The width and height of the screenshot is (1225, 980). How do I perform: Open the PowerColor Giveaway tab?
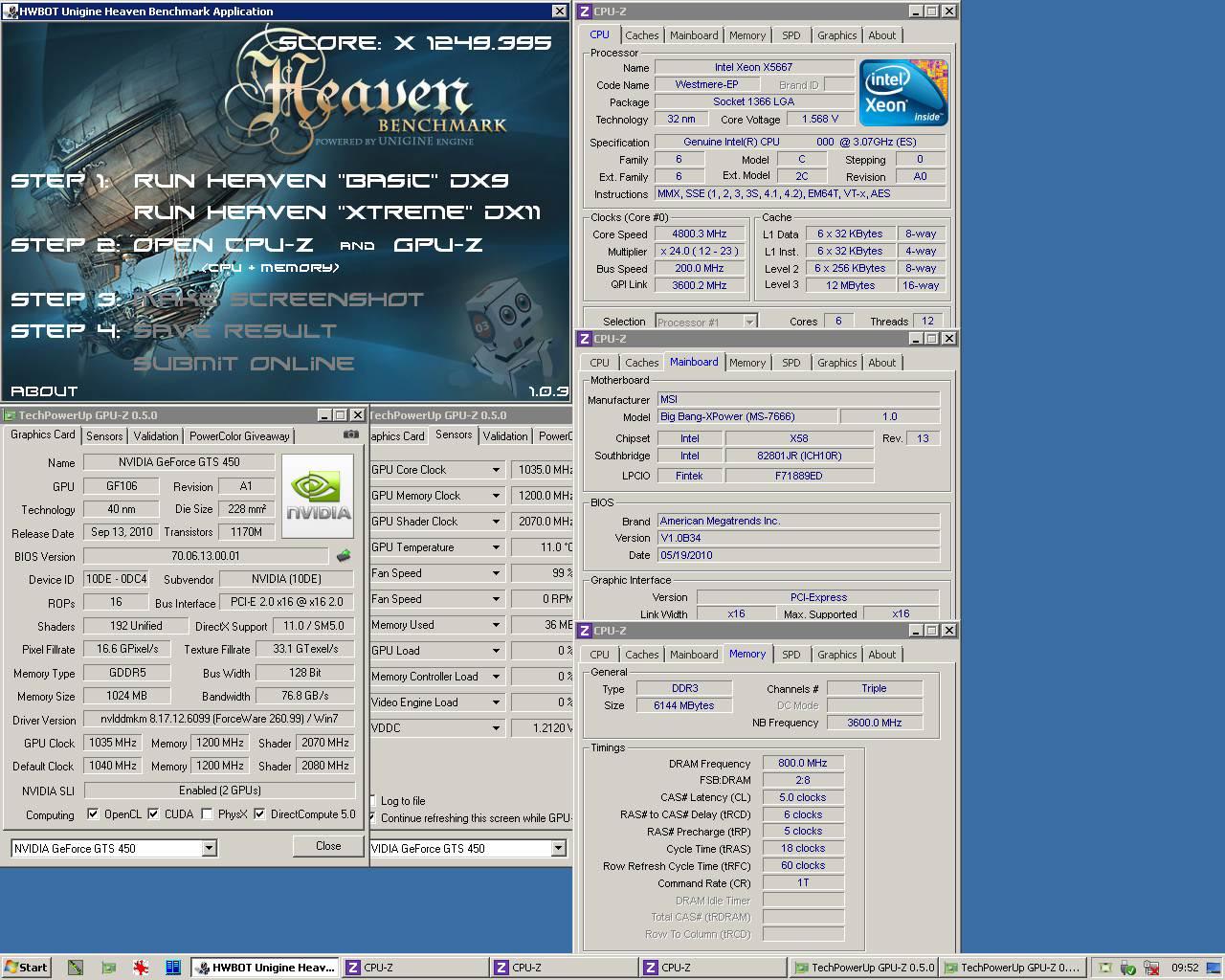[239, 435]
